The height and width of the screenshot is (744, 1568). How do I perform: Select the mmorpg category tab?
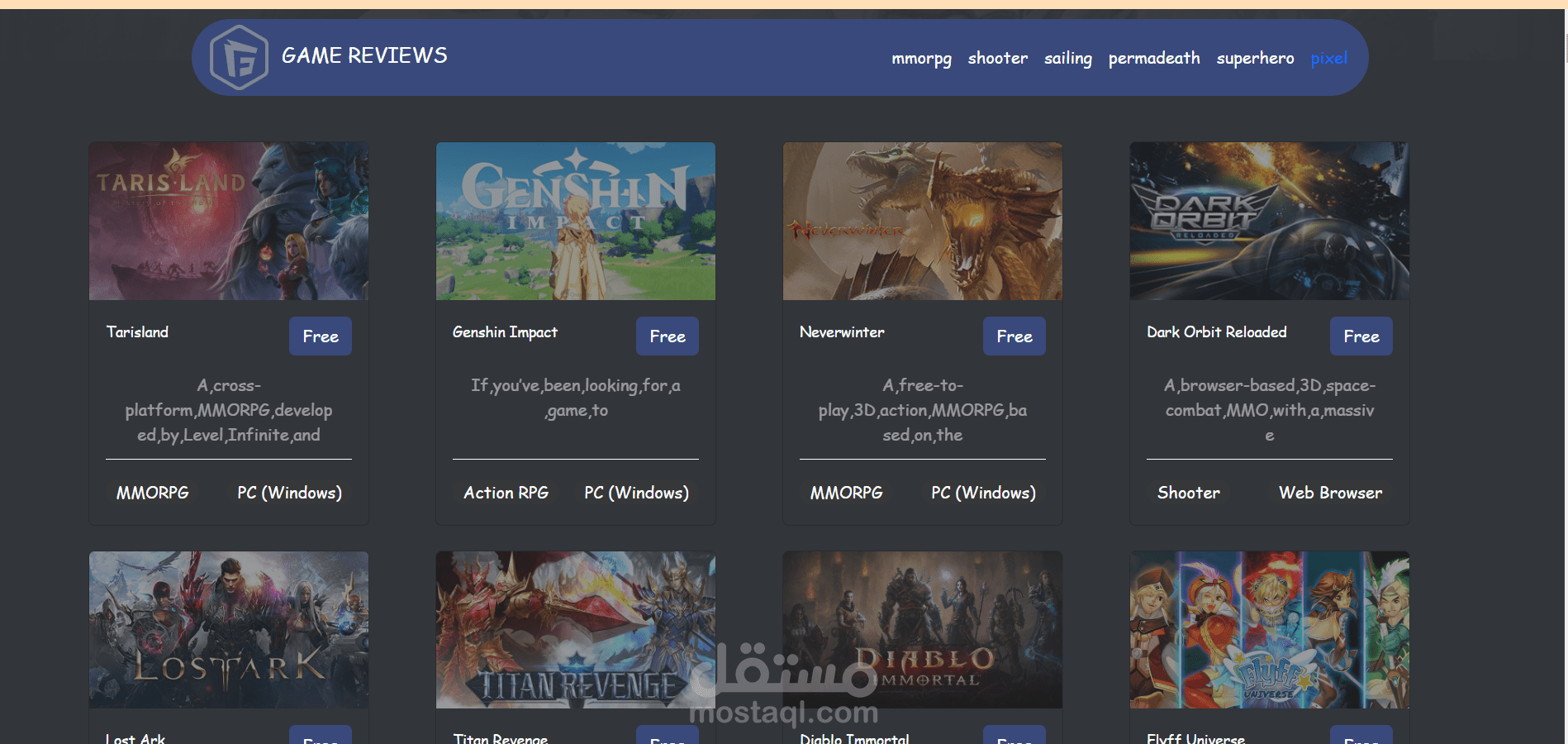pyautogui.click(x=921, y=58)
